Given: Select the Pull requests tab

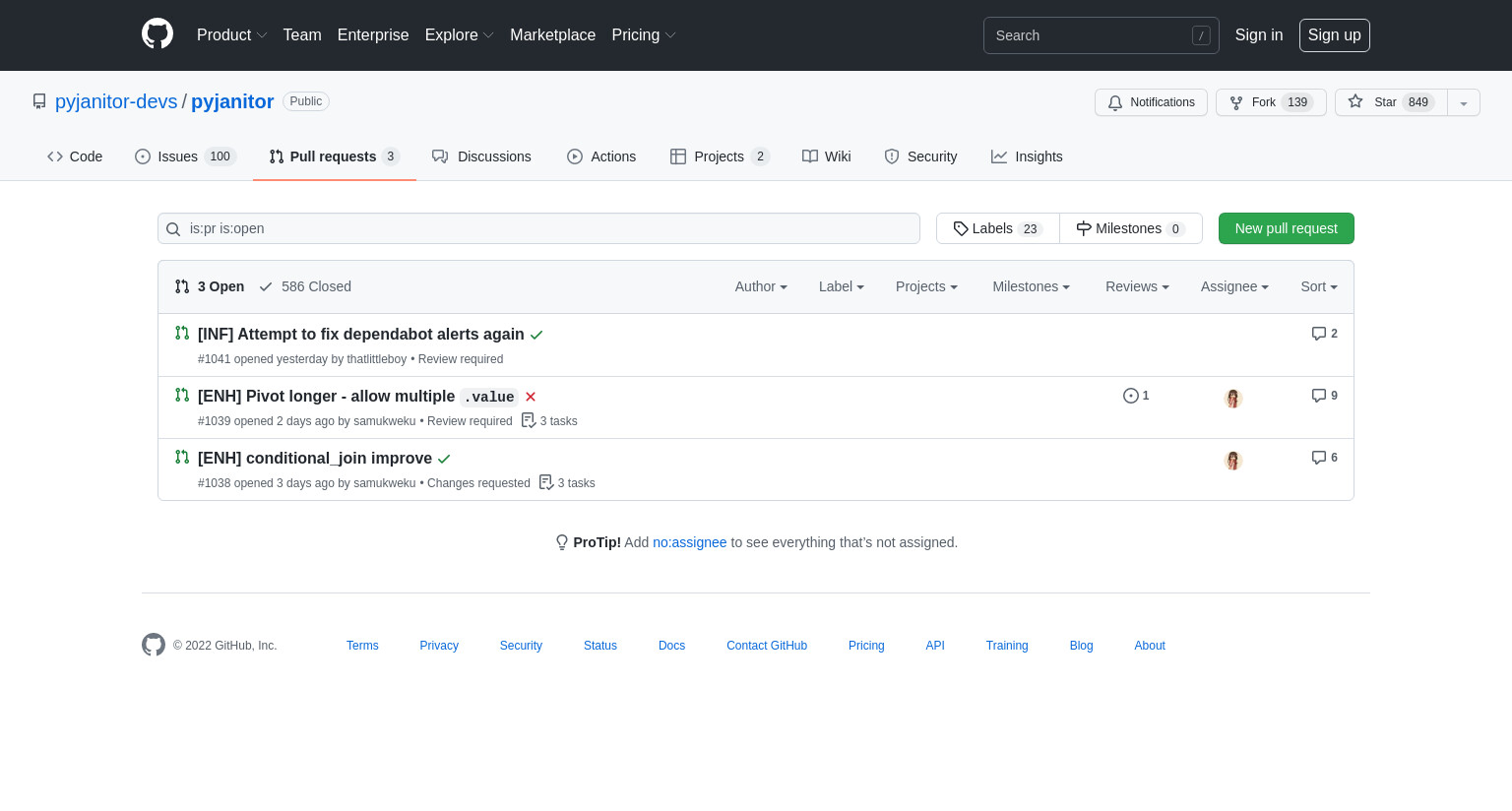Looking at the screenshot, I should [x=334, y=156].
